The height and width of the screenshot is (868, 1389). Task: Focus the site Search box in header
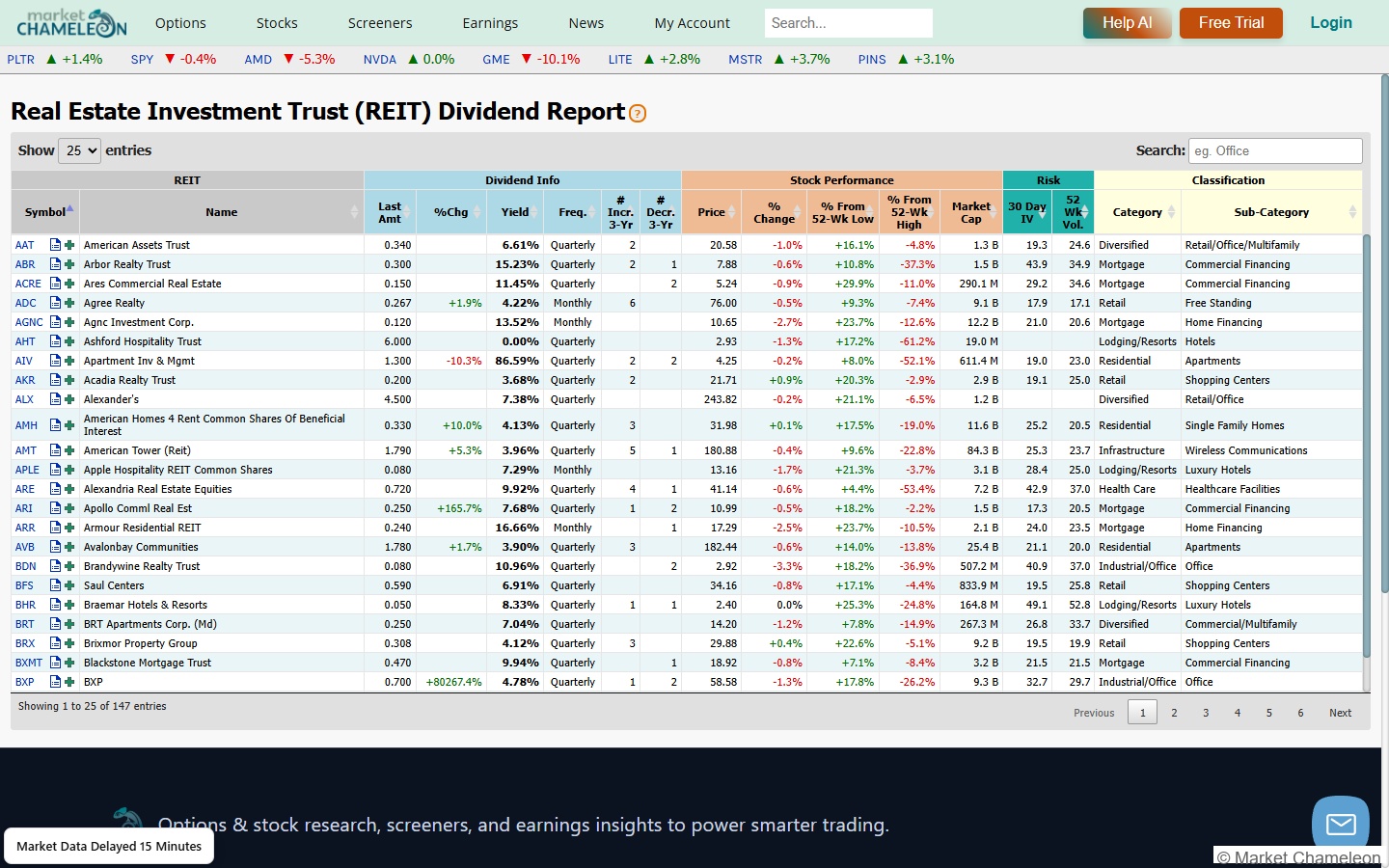849,23
